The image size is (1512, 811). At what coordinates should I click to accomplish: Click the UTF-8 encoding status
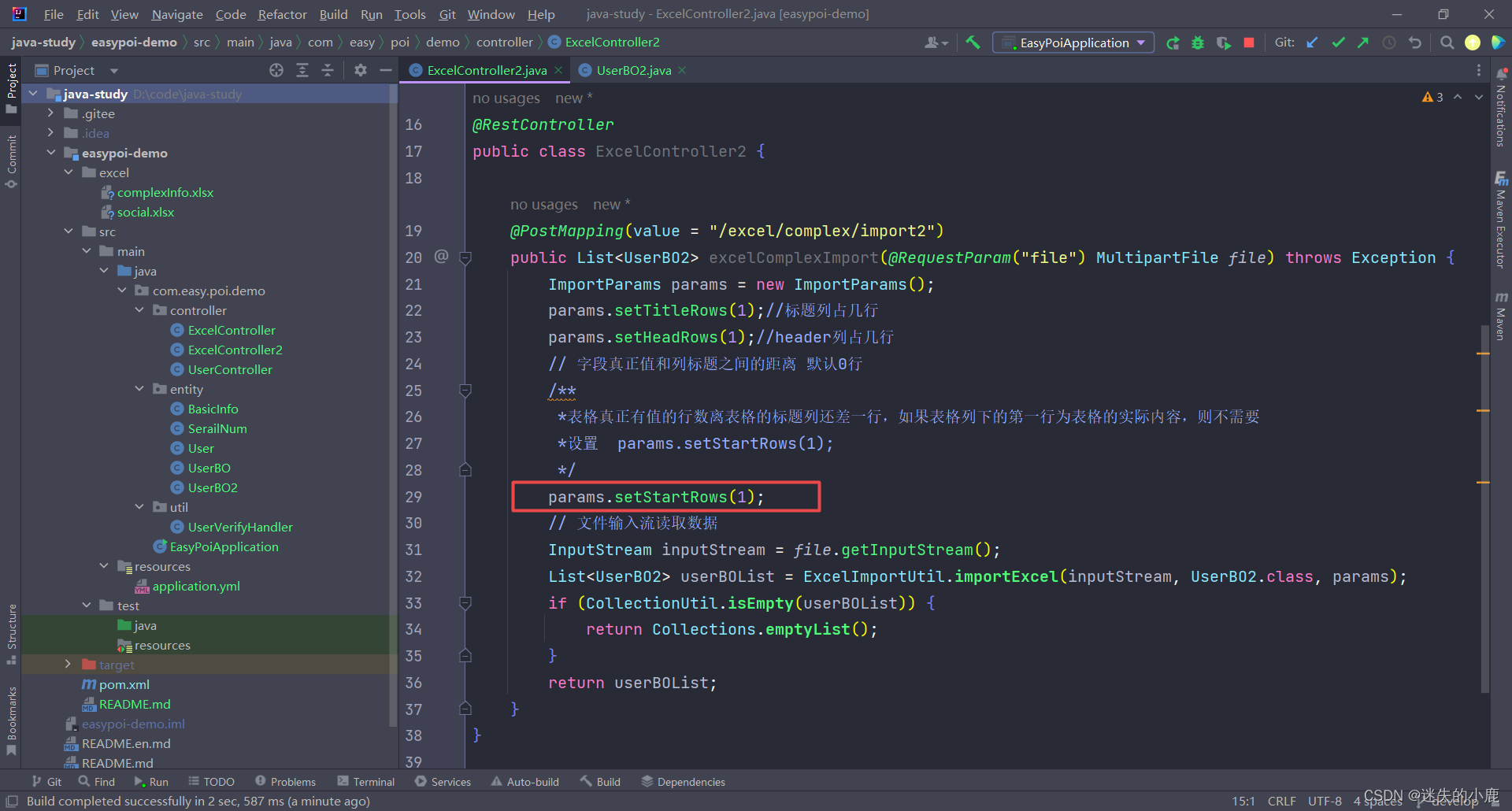1325,801
